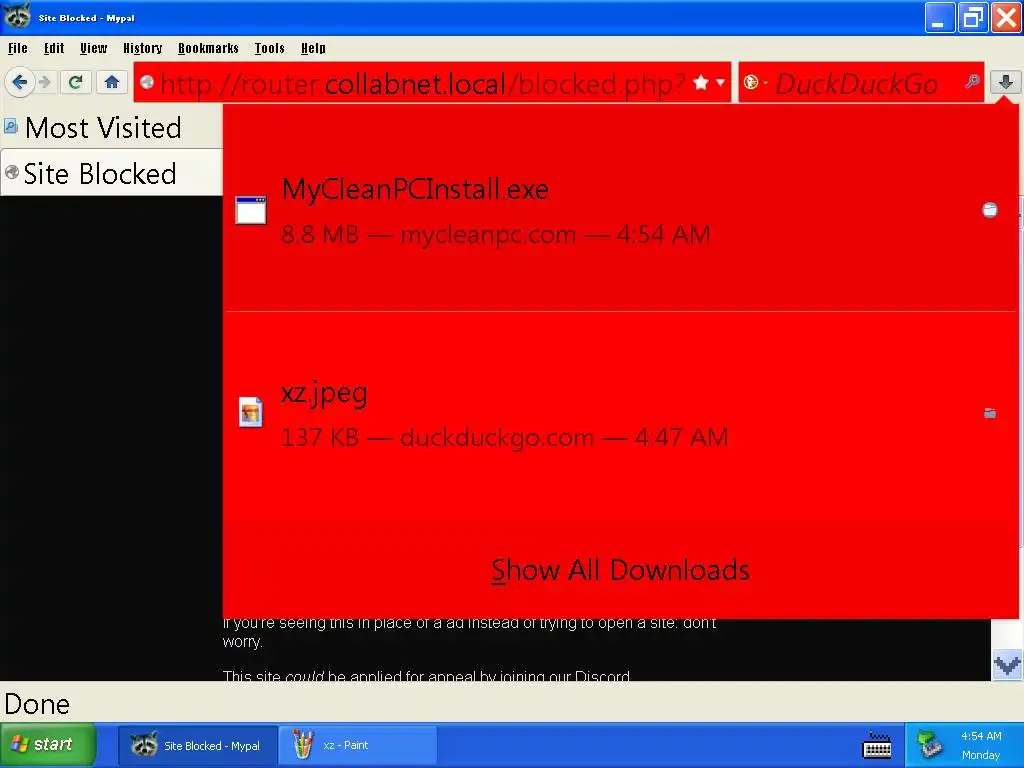
Task: Switch to xz - Paint taskbar button
Action: [357, 745]
